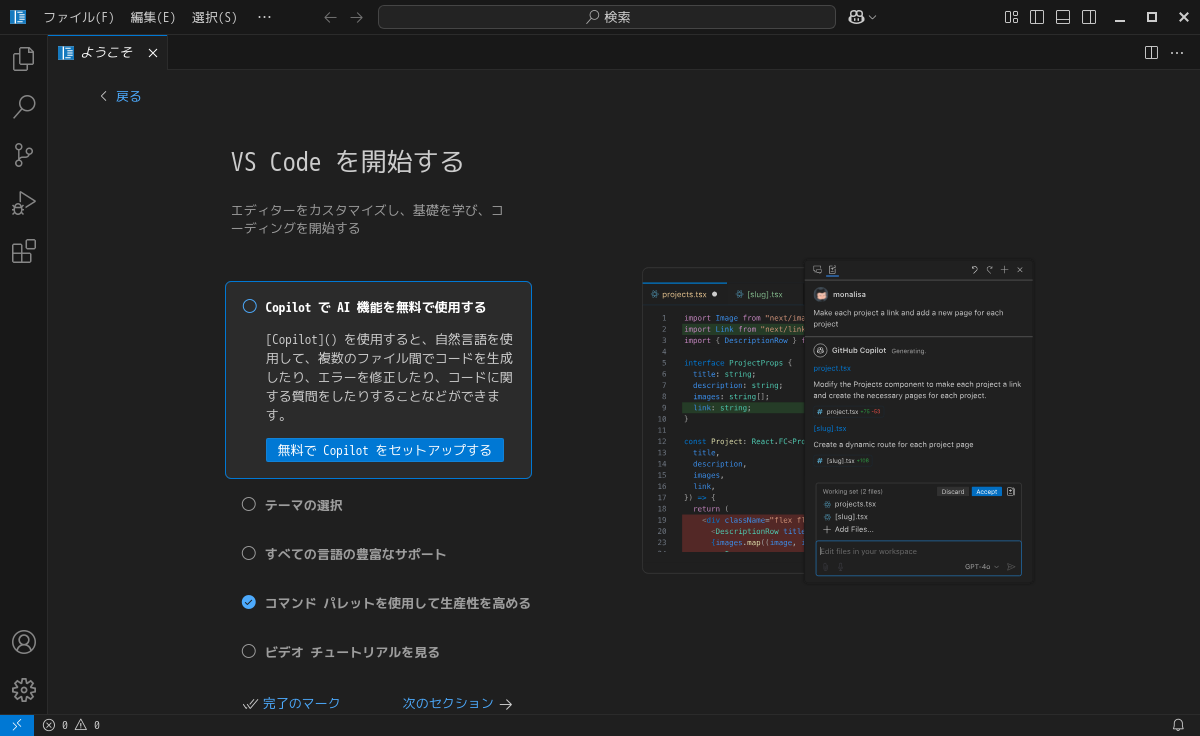1200x736 pixels.
Task: Open the Explorer view in activity bar
Action: [24, 59]
